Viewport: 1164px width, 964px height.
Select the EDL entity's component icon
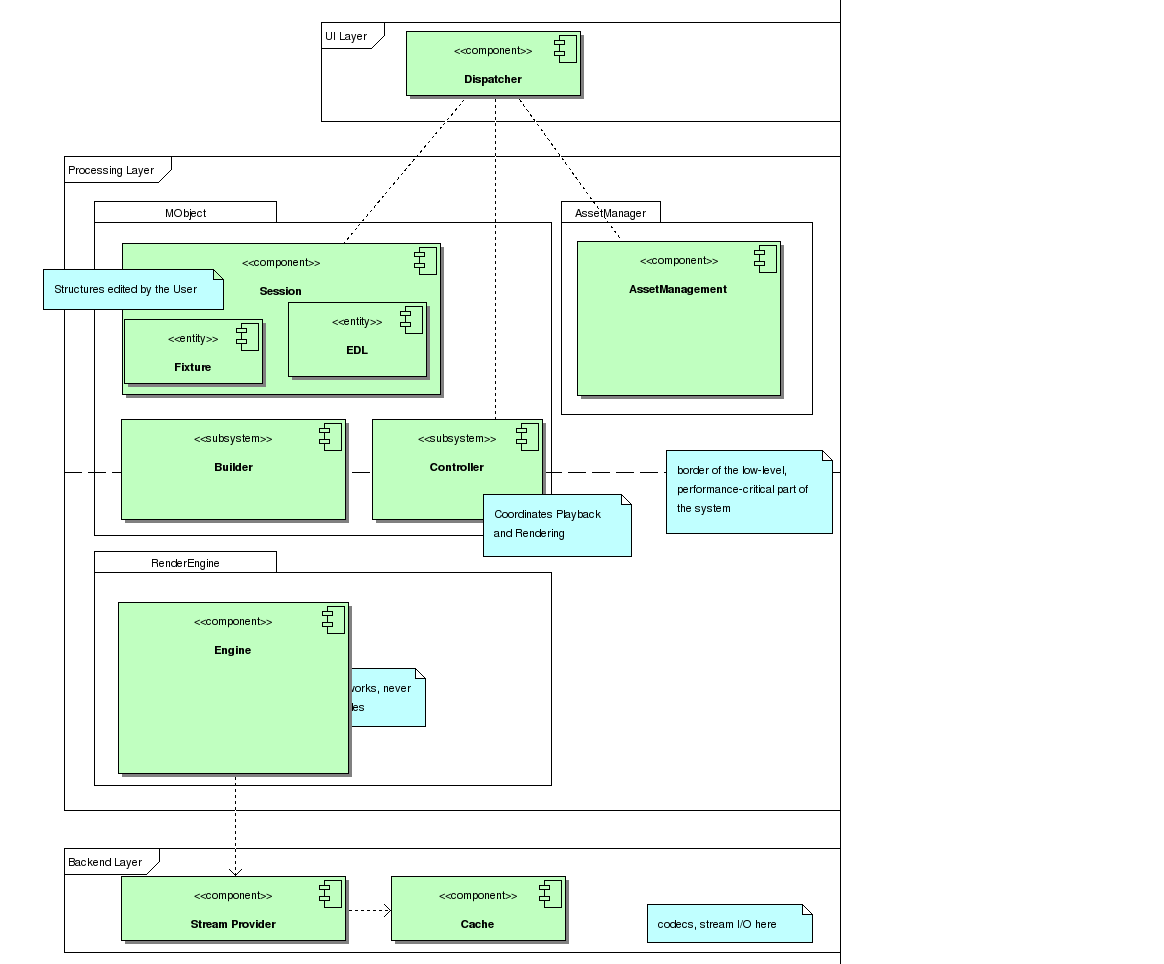coord(411,320)
